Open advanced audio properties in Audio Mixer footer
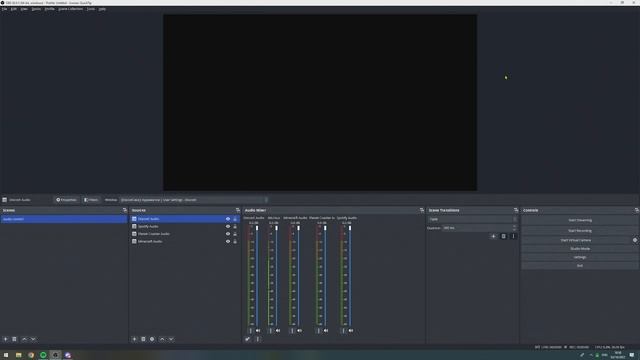Viewport: 640px width, 360px height. (247, 339)
